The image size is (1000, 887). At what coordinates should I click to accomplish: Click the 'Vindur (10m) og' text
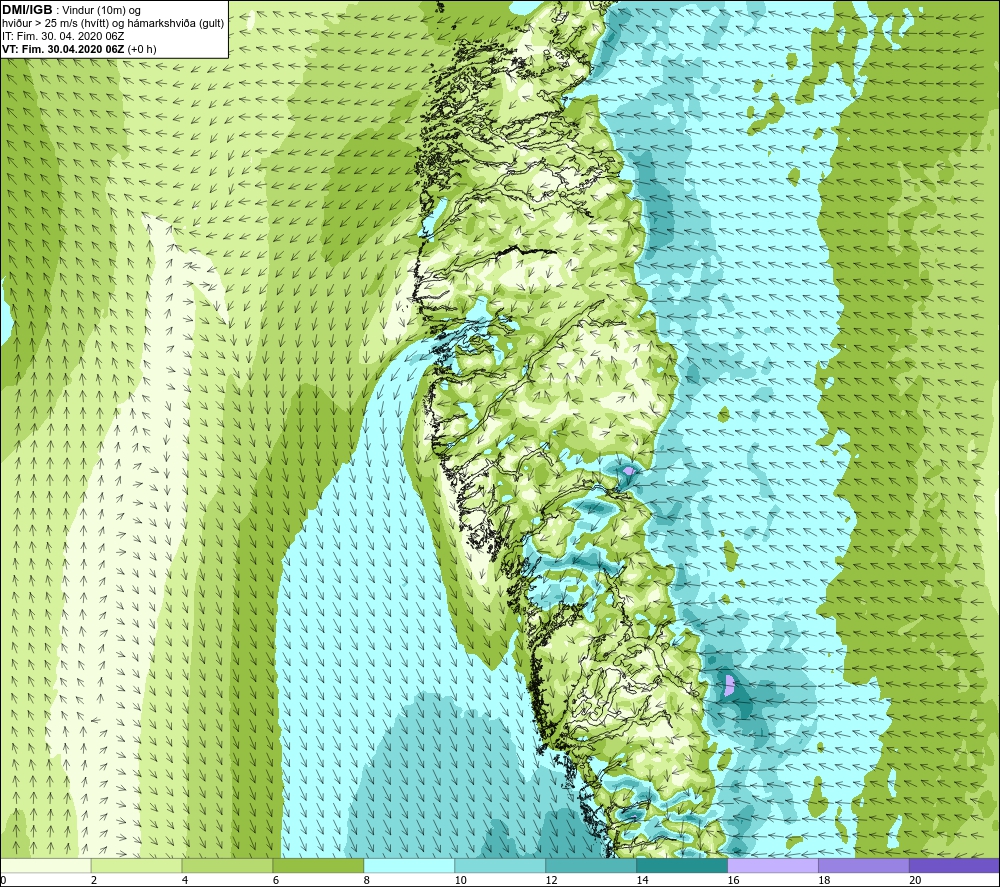pyautogui.click(x=102, y=11)
